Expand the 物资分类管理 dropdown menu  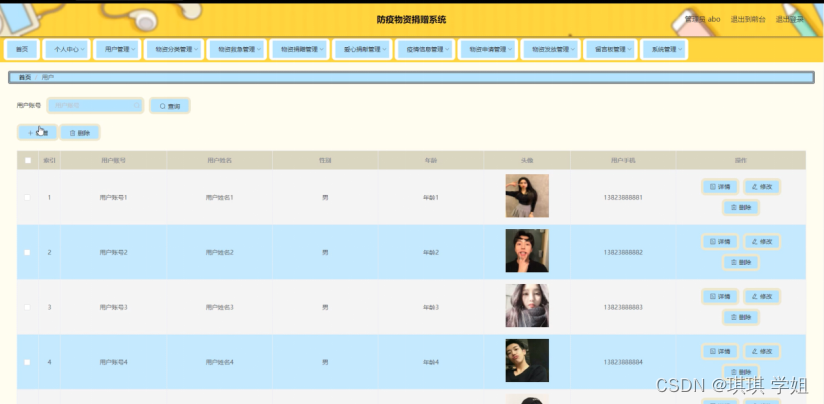coord(173,49)
